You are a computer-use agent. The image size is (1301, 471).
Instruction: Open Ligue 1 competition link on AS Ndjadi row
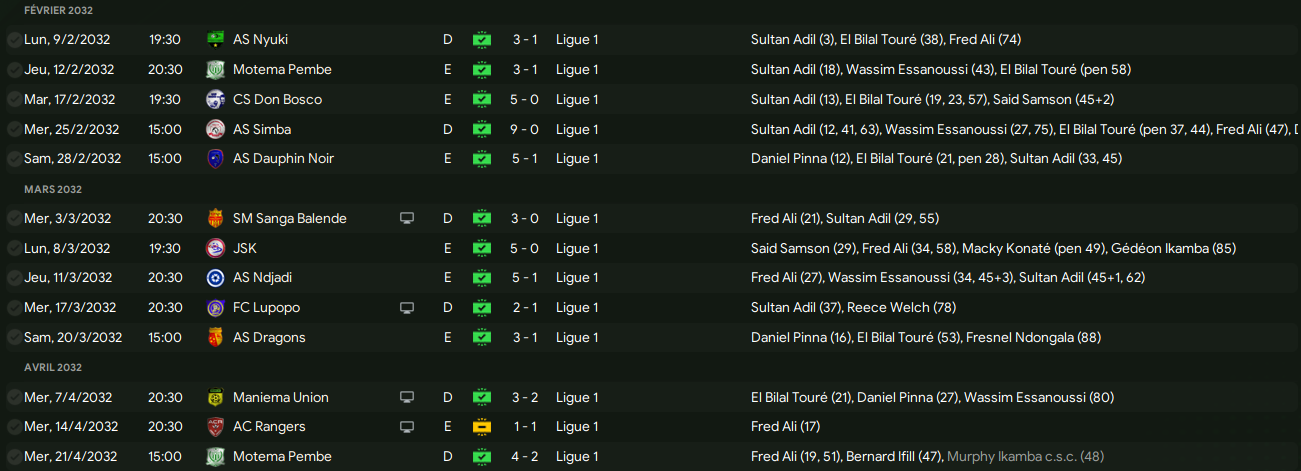pyautogui.click(x=577, y=278)
